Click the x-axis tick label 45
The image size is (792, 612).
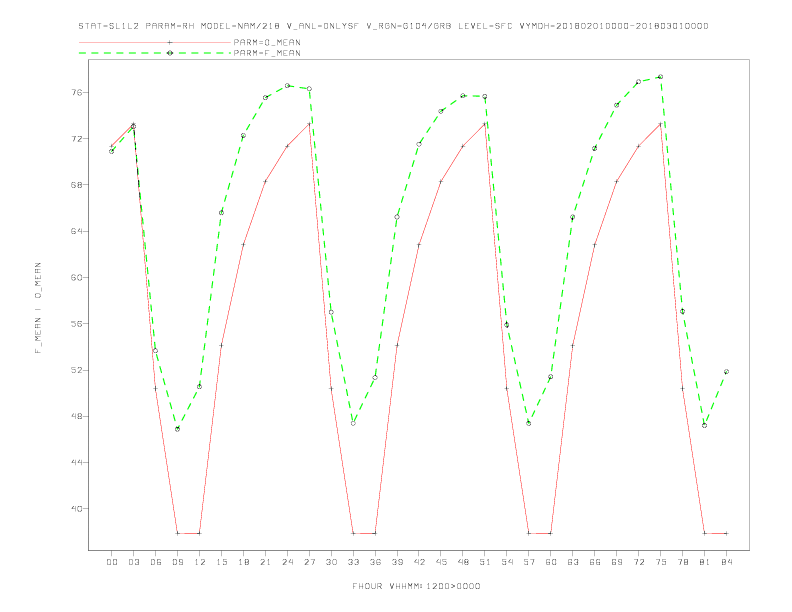point(441,562)
